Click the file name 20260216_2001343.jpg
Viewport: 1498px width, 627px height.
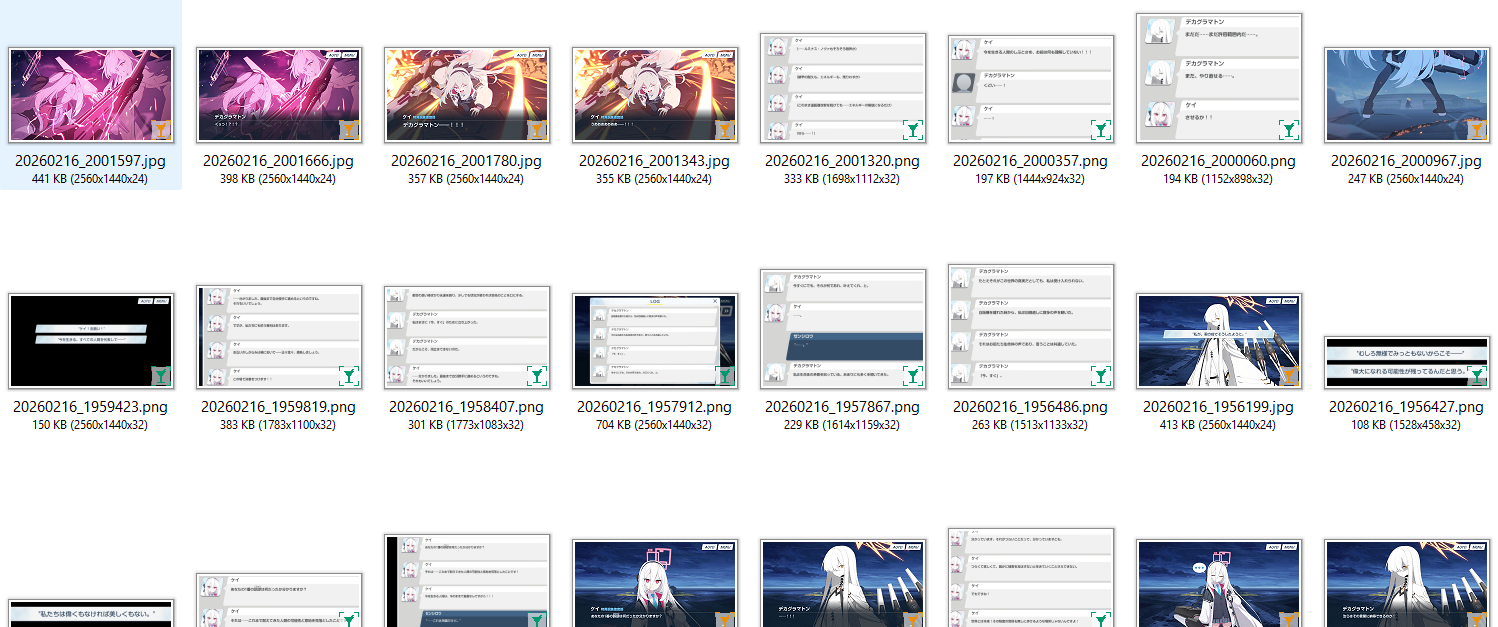[x=655, y=161]
